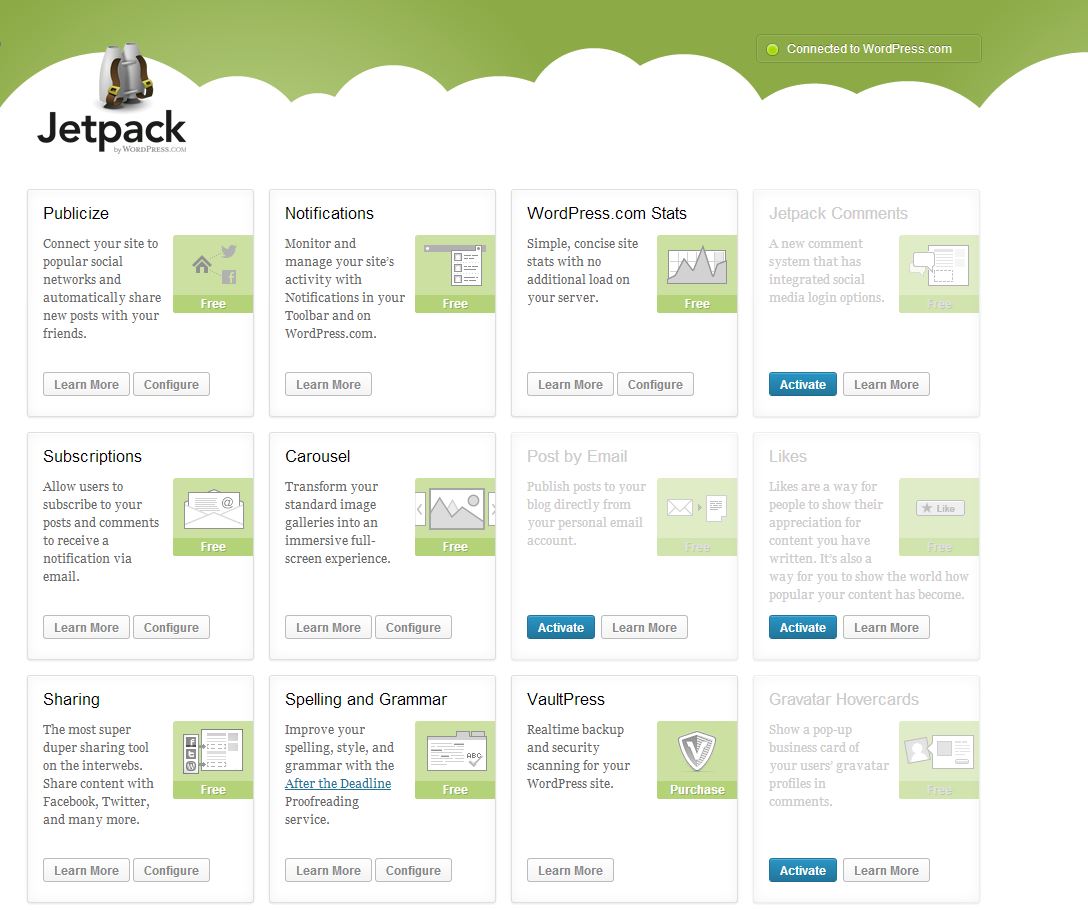This screenshot has height=910, width=1088.
Task: Click the Carousel image gallery icon
Action: pos(454,508)
